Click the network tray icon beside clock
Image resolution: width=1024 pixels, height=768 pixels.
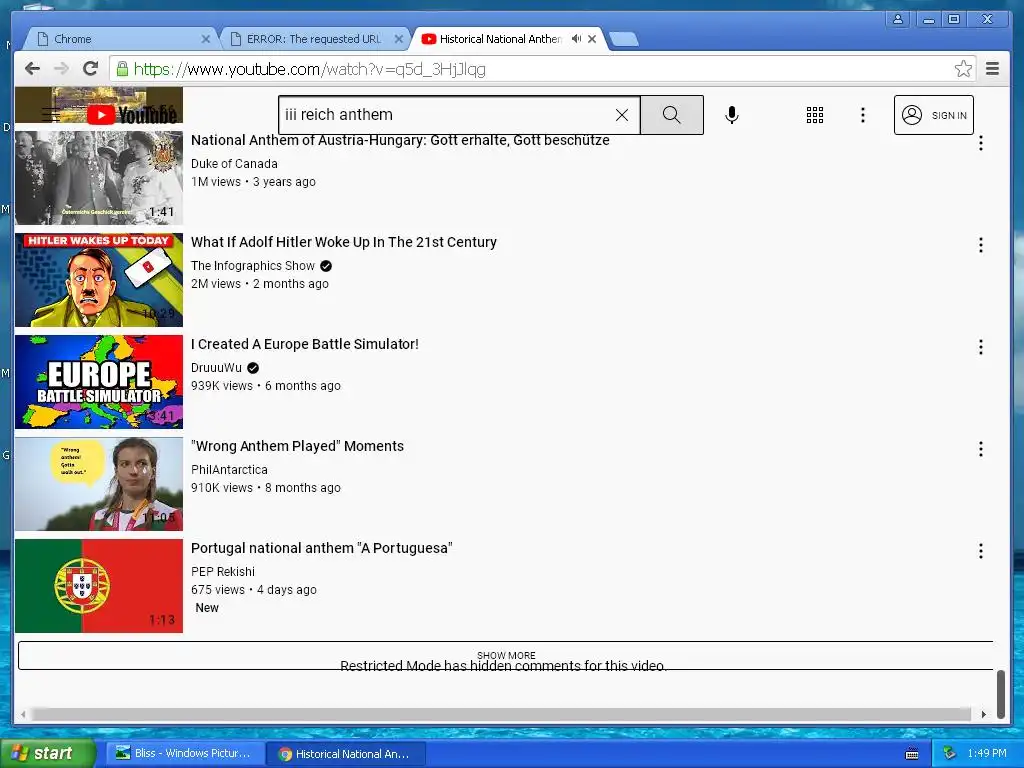click(949, 753)
